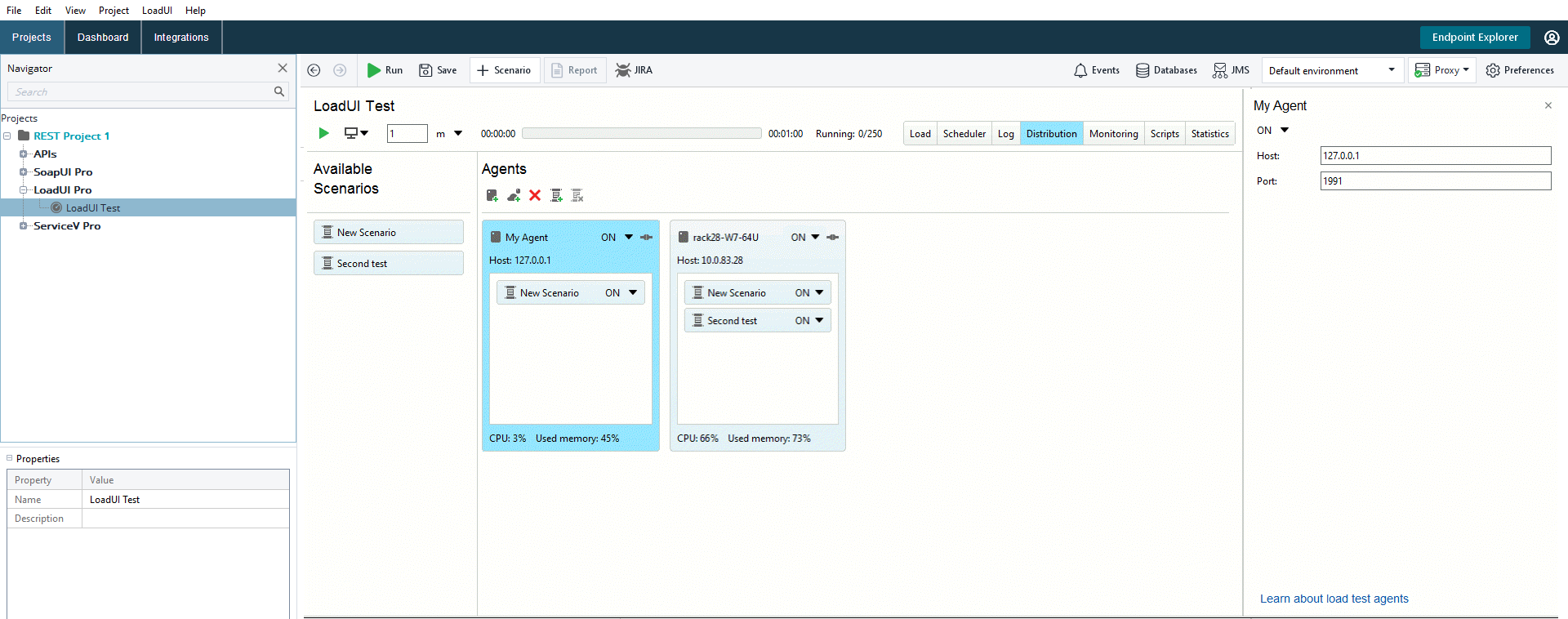Open the Events bell notifications
The image size is (1568, 619).
pyautogui.click(x=1097, y=70)
